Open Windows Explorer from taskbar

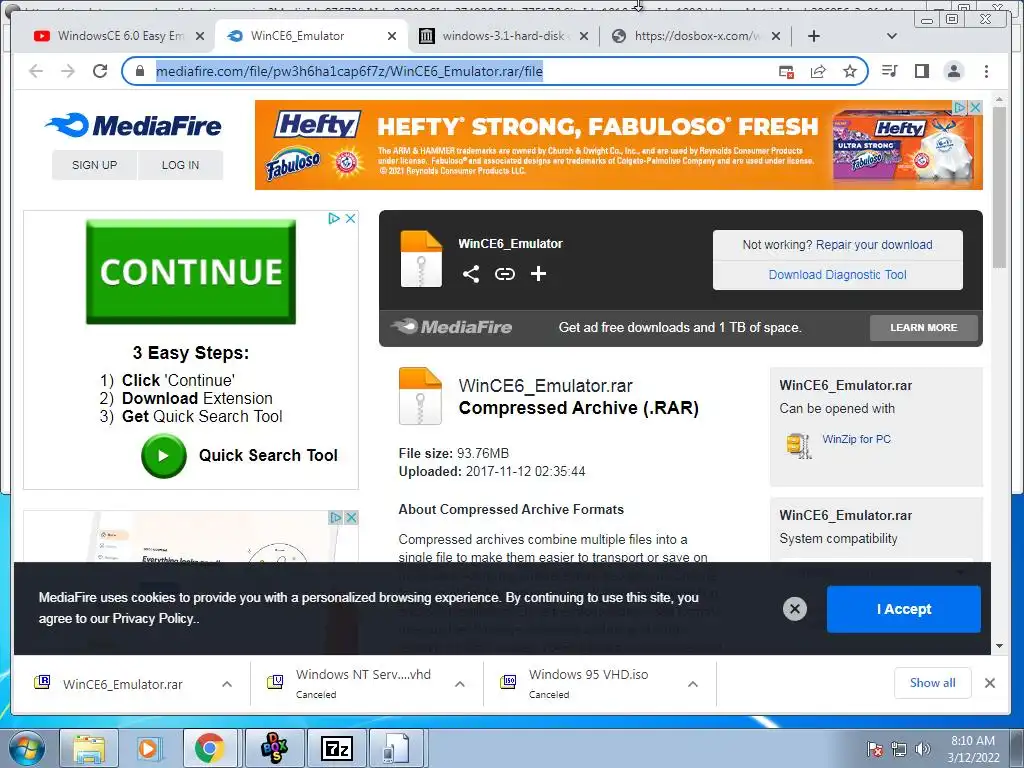(89, 748)
